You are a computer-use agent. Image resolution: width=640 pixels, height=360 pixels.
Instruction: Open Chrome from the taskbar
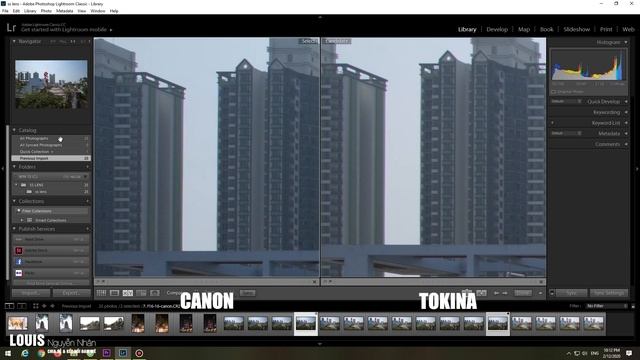pyautogui.click(x=41, y=353)
